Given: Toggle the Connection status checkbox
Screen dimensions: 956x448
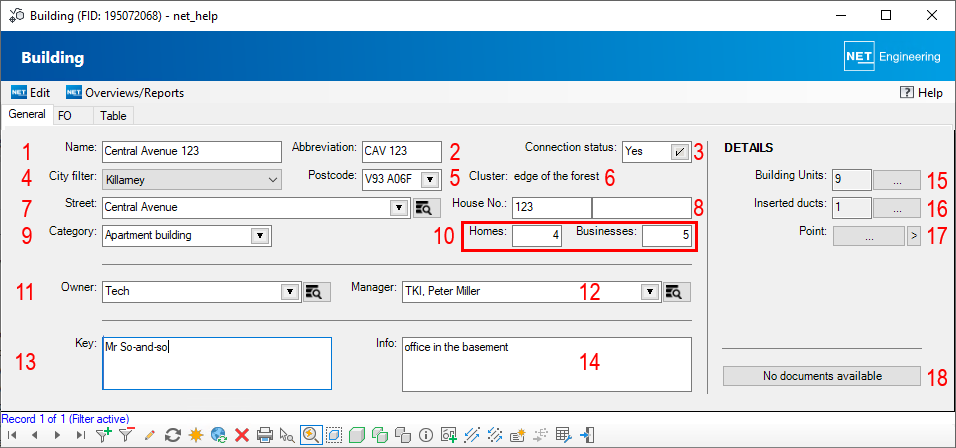Looking at the screenshot, I should tap(679, 151).
